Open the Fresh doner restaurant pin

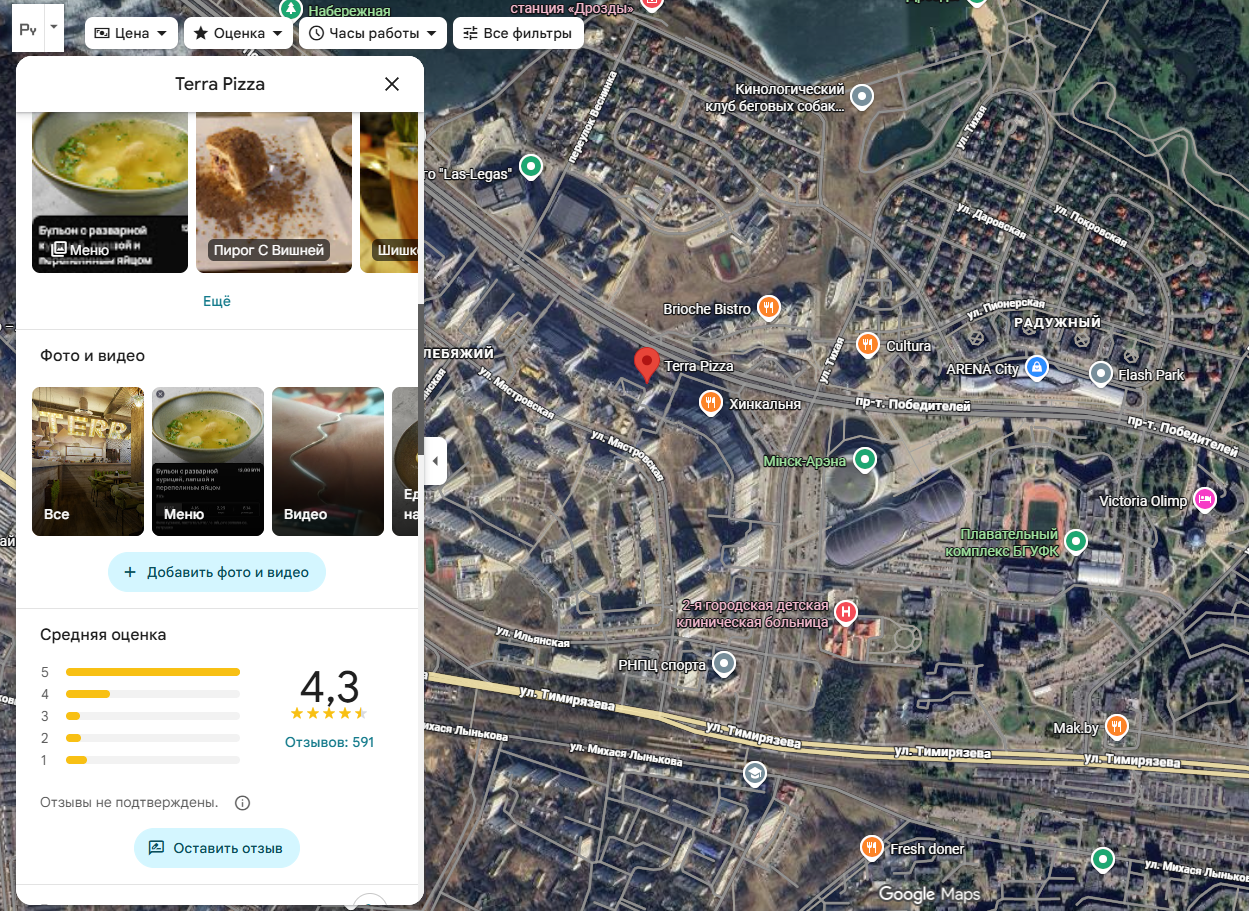click(872, 848)
